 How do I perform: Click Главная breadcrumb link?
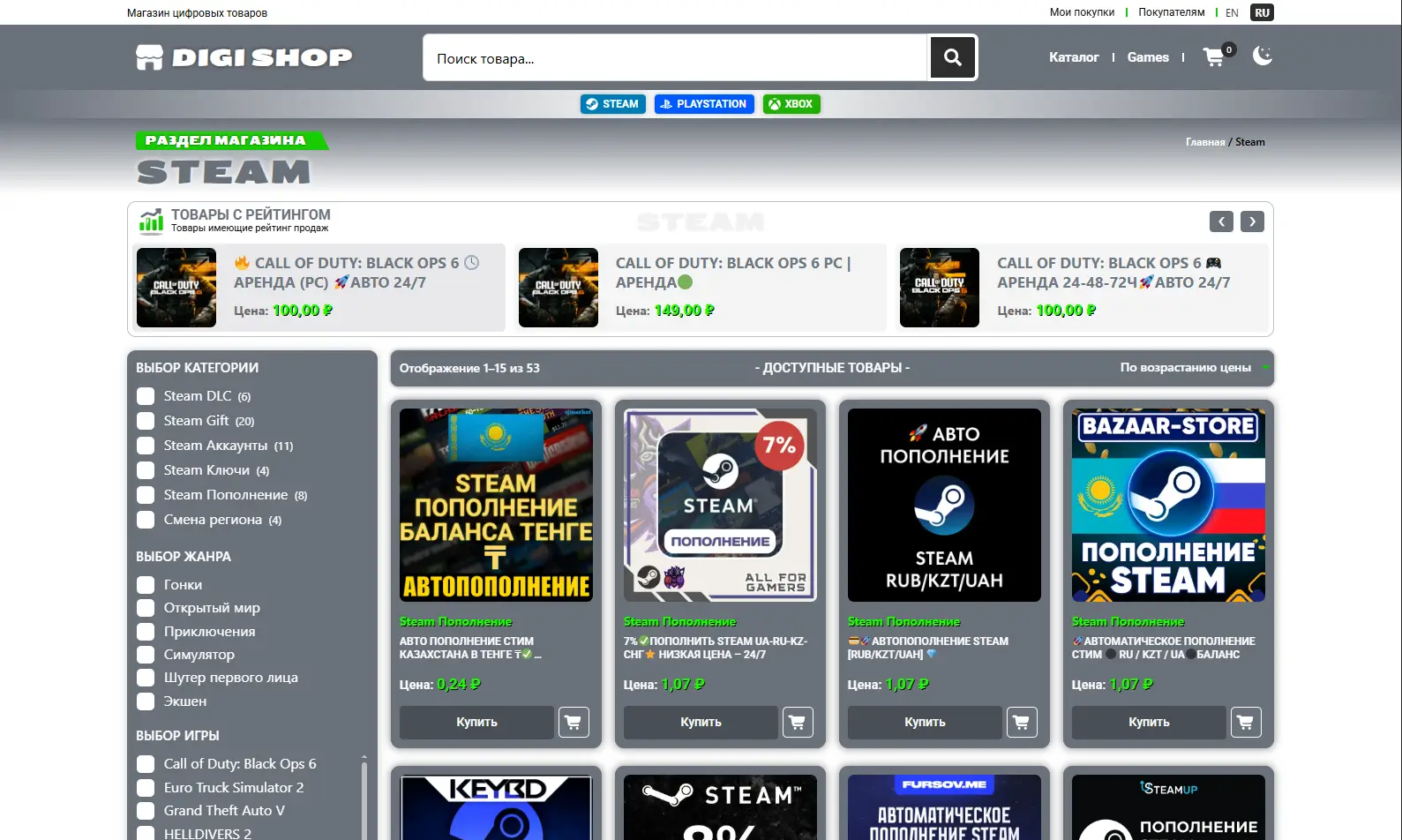click(x=1205, y=142)
